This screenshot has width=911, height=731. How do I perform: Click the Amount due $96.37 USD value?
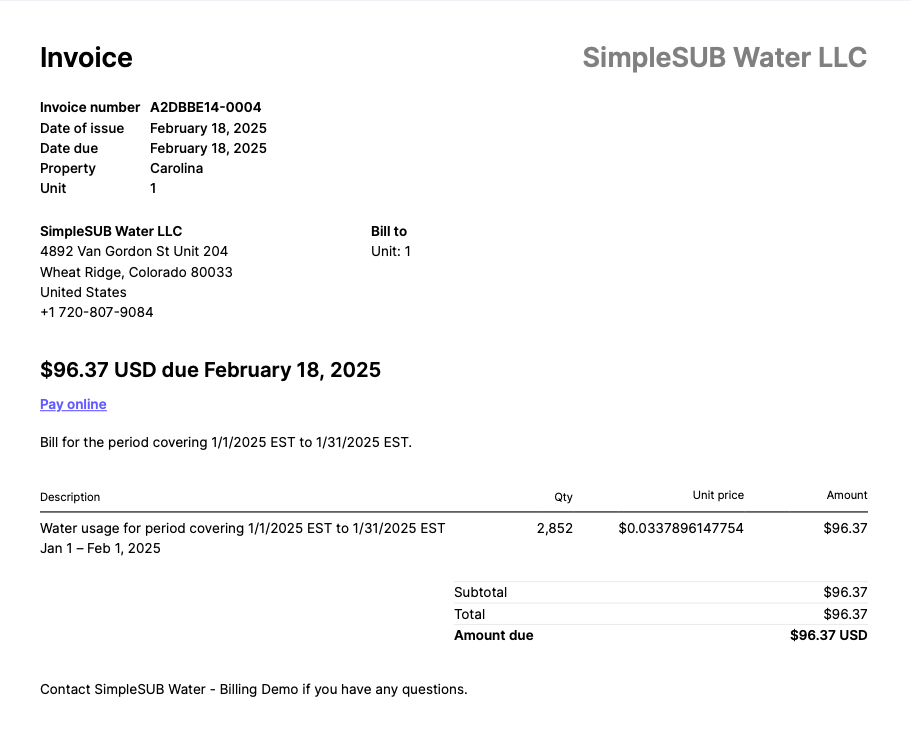tap(828, 635)
